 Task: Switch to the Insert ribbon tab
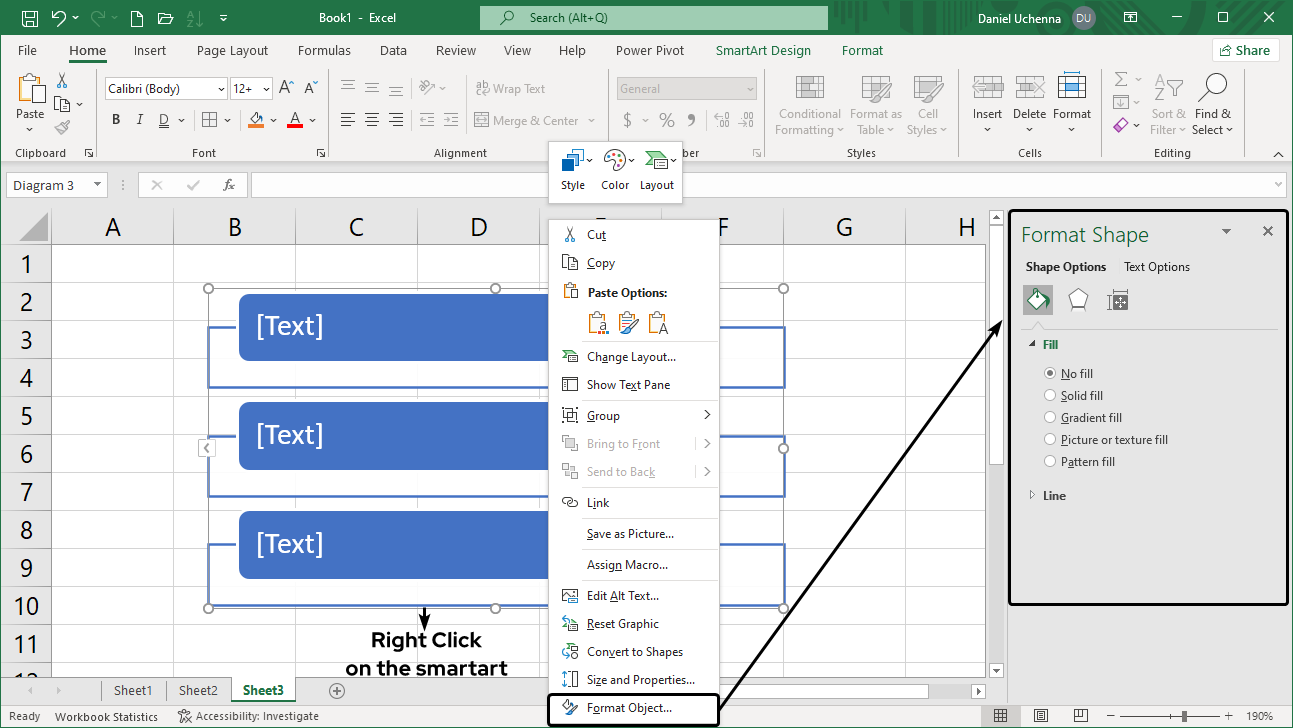150,51
